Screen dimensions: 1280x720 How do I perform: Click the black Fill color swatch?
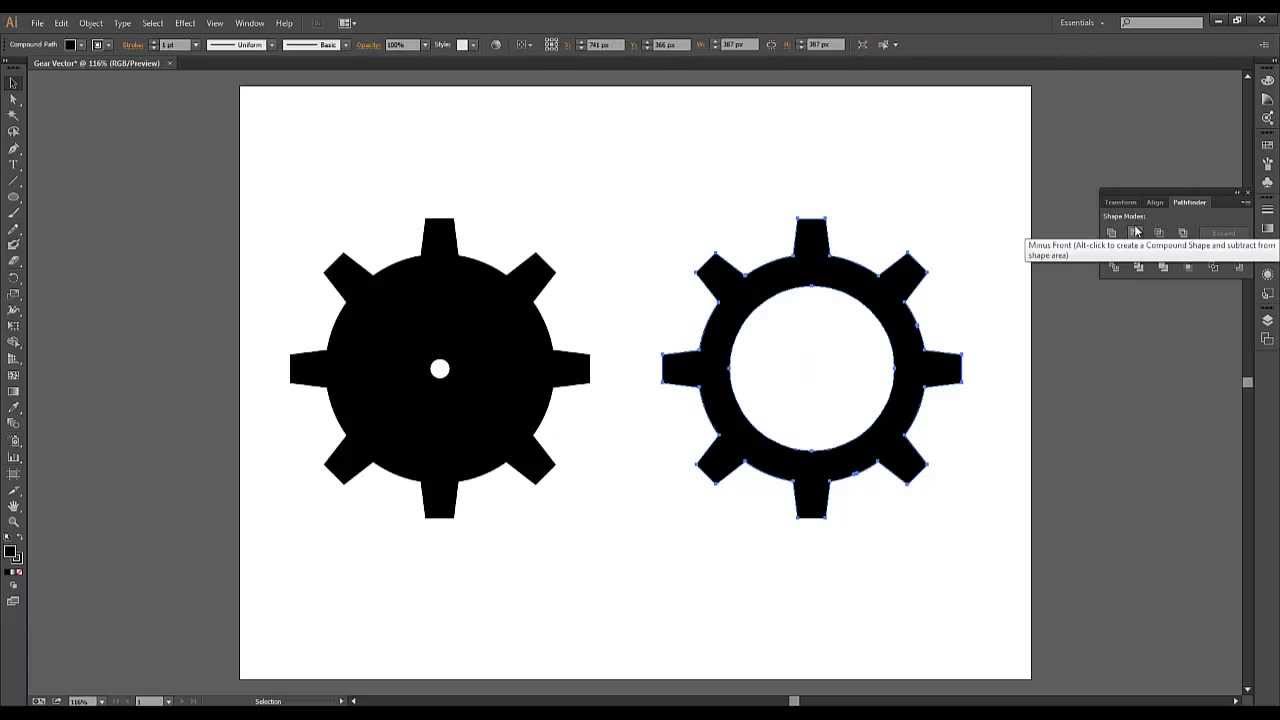pos(70,44)
